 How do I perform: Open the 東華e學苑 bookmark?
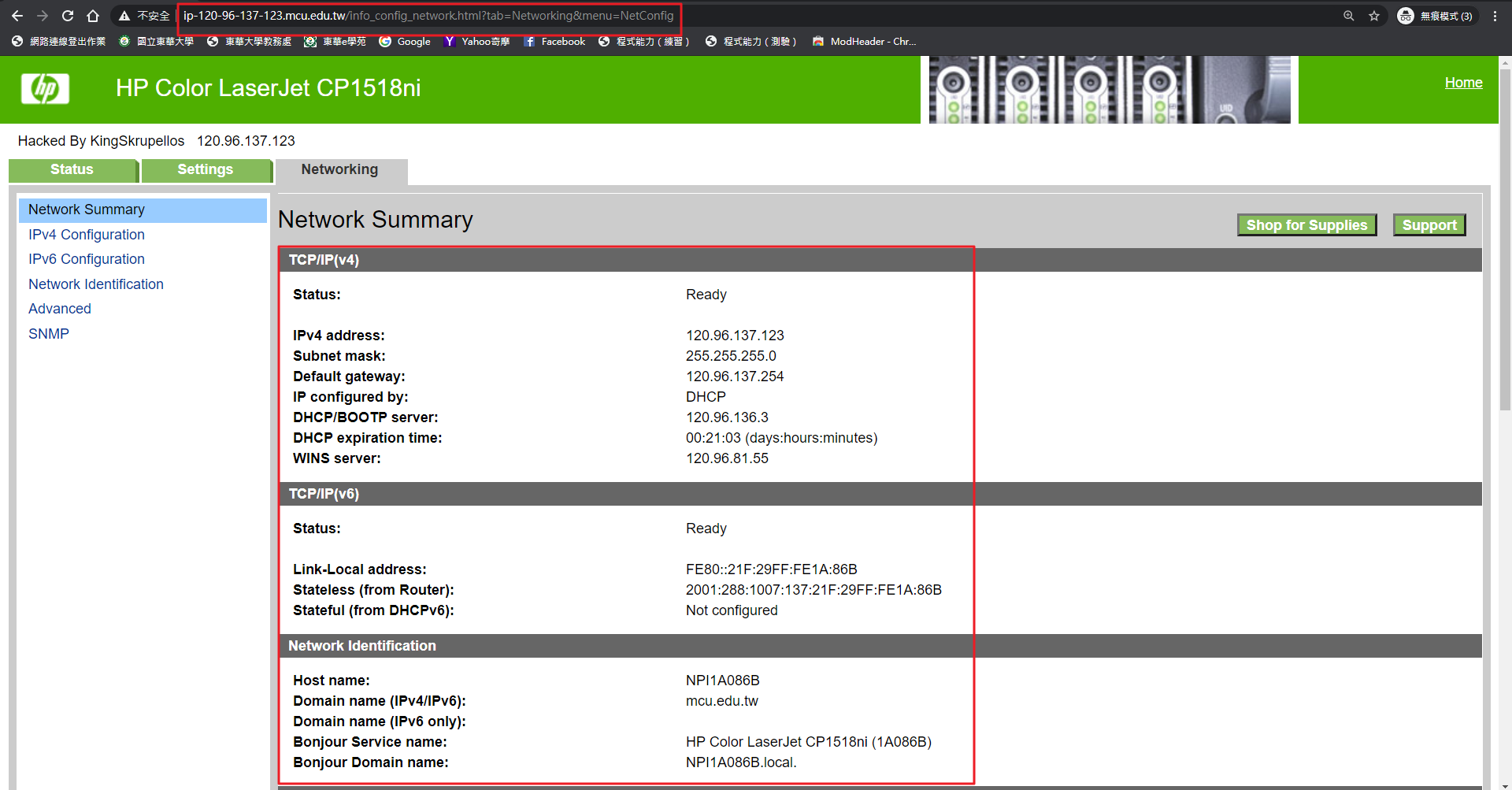coord(335,41)
